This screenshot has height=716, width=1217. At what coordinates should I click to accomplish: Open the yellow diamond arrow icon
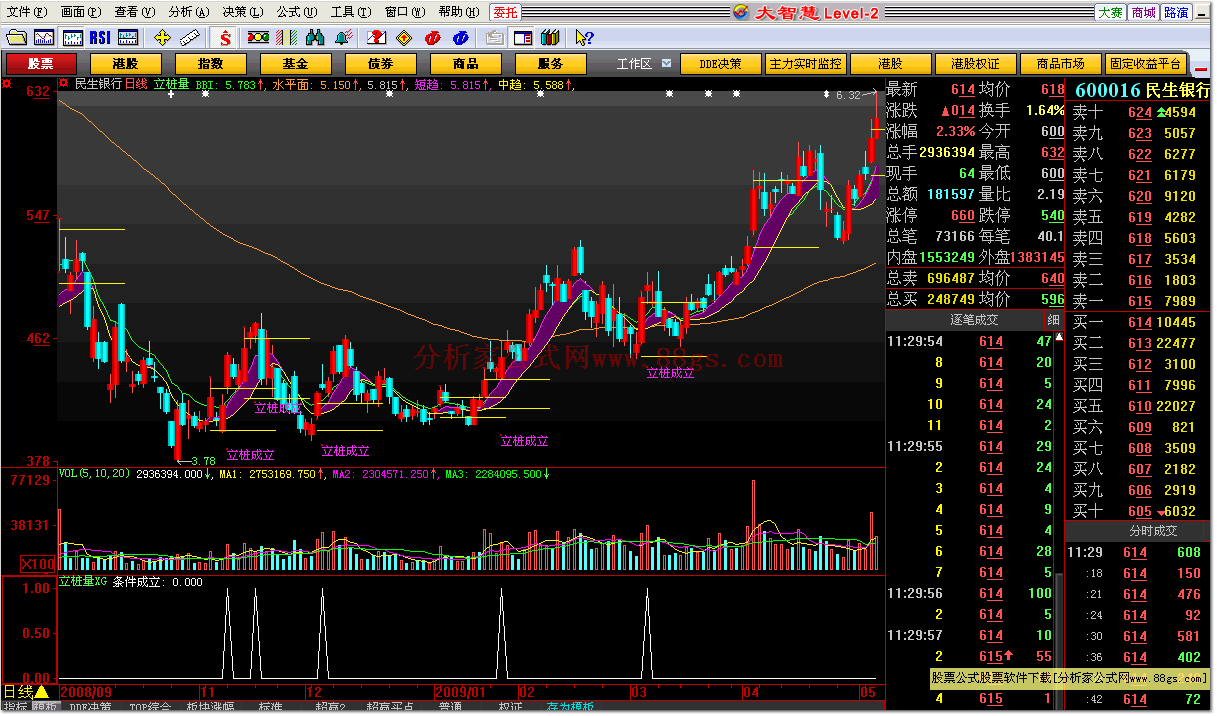(404, 38)
